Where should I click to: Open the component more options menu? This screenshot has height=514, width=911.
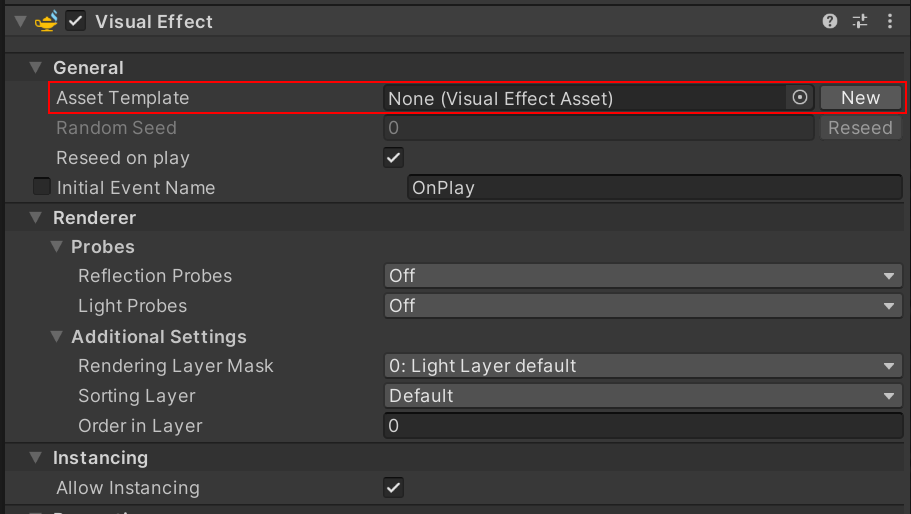click(889, 21)
